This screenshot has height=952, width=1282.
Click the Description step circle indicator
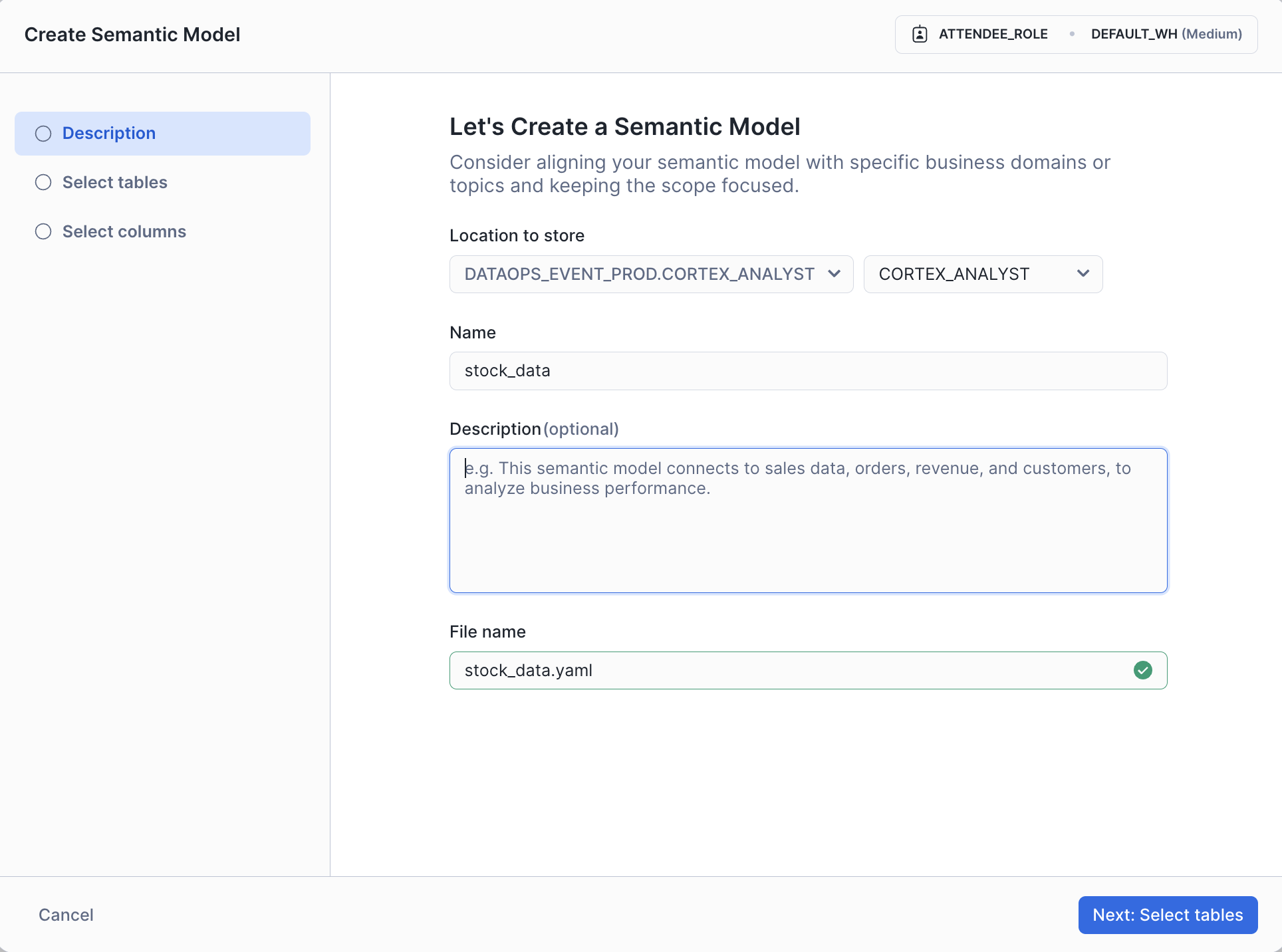point(43,134)
